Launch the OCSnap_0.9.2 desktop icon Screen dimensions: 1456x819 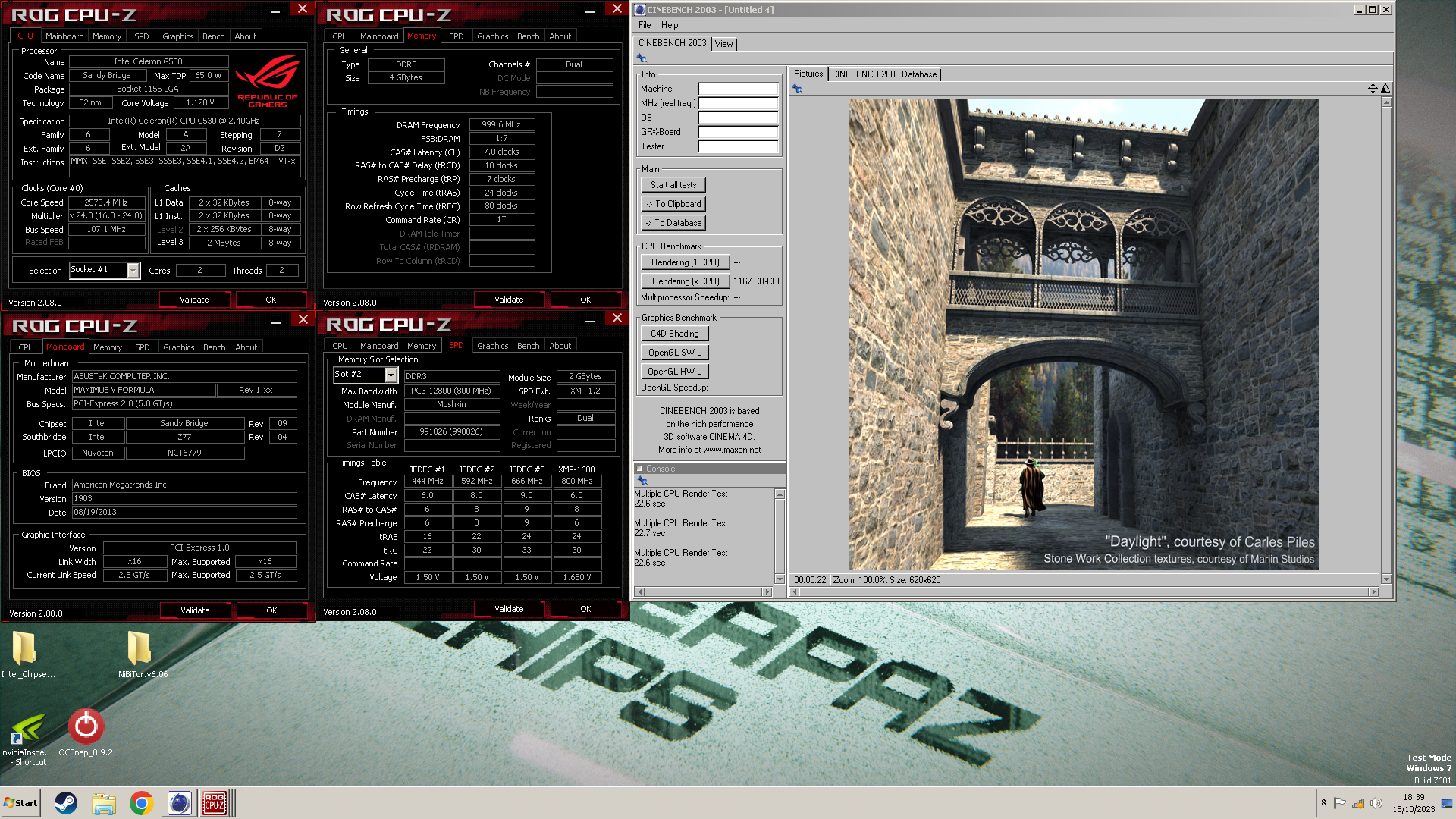pos(86,726)
